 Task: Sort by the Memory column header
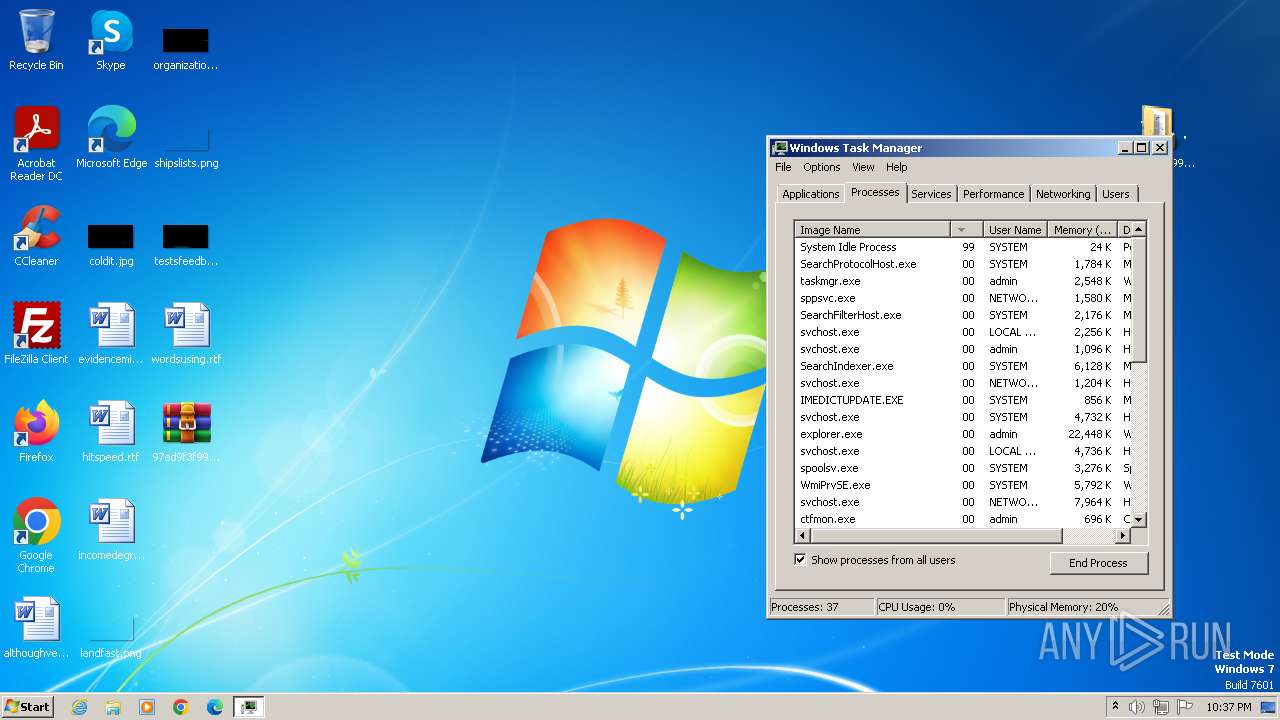click(x=1082, y=230)
